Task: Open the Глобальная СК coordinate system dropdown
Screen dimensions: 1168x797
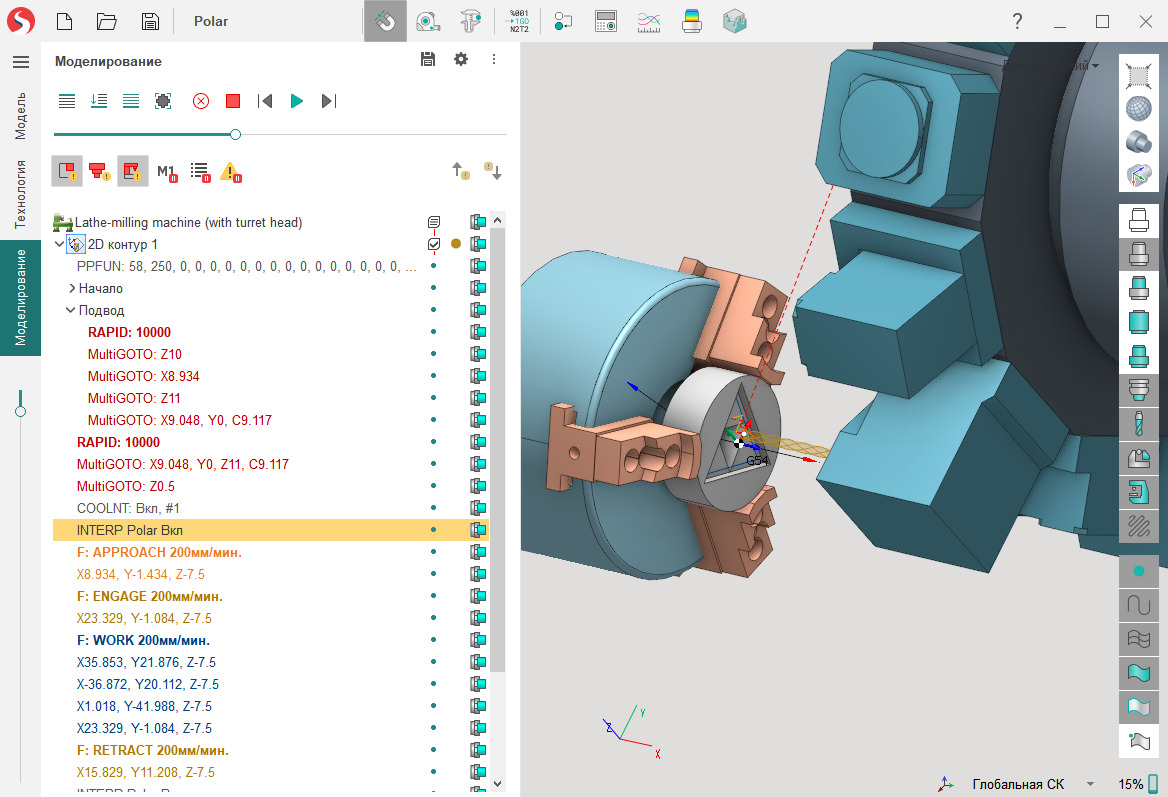Action: pos(1090,784)
